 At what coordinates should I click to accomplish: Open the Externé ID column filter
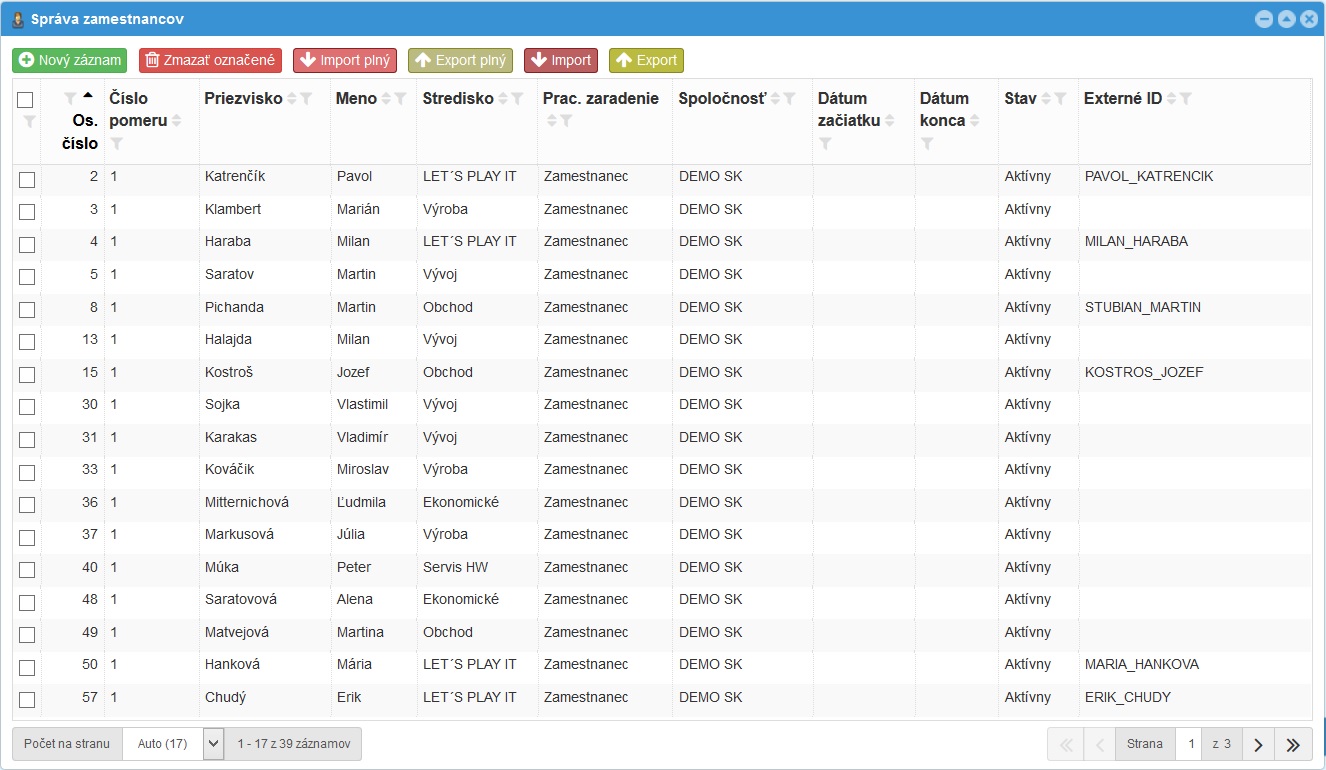click(1186, 99)
